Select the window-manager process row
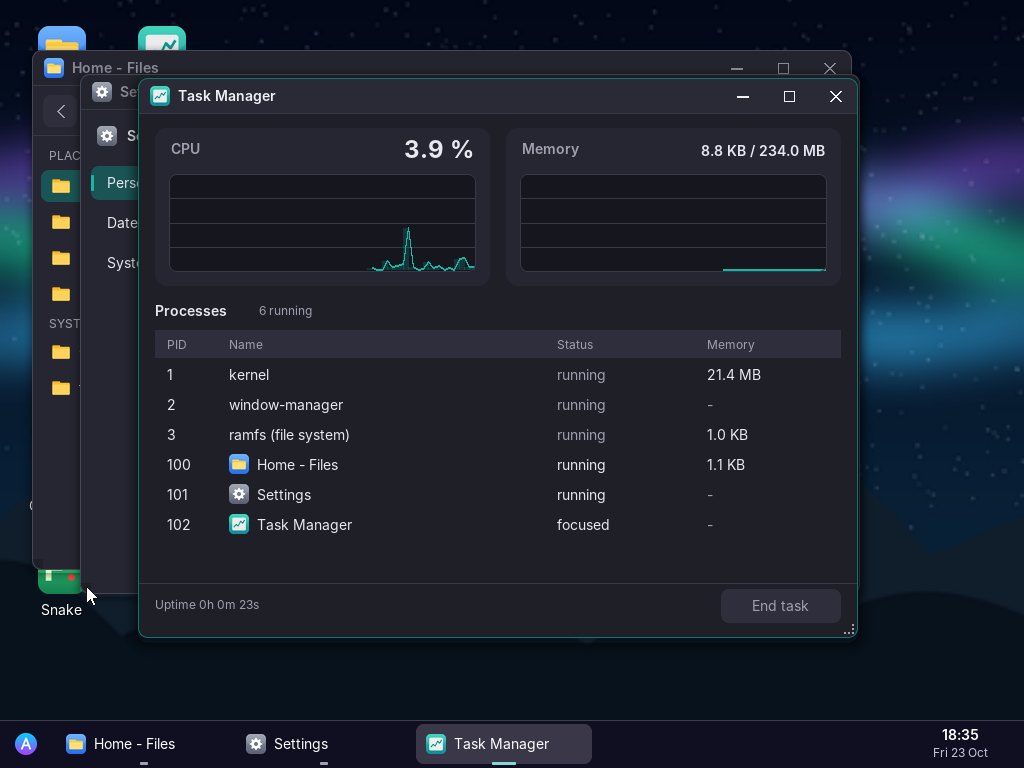This screenshot has height=768, width=1024. coord(498,405)
